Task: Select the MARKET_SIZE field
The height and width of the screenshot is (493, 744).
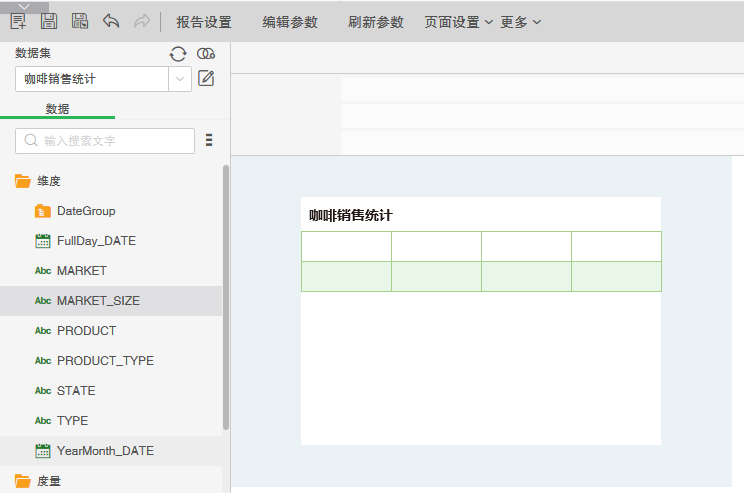Action: [98, 301]
